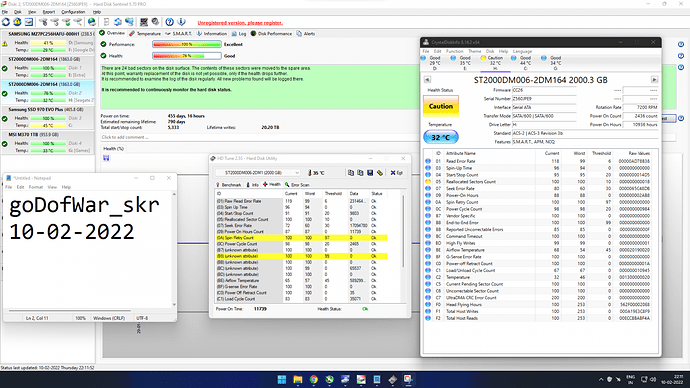This screenshot has width=690, height=388.
Task: Click the Exit button in HD Tune
Action: [x=396, y=173]
